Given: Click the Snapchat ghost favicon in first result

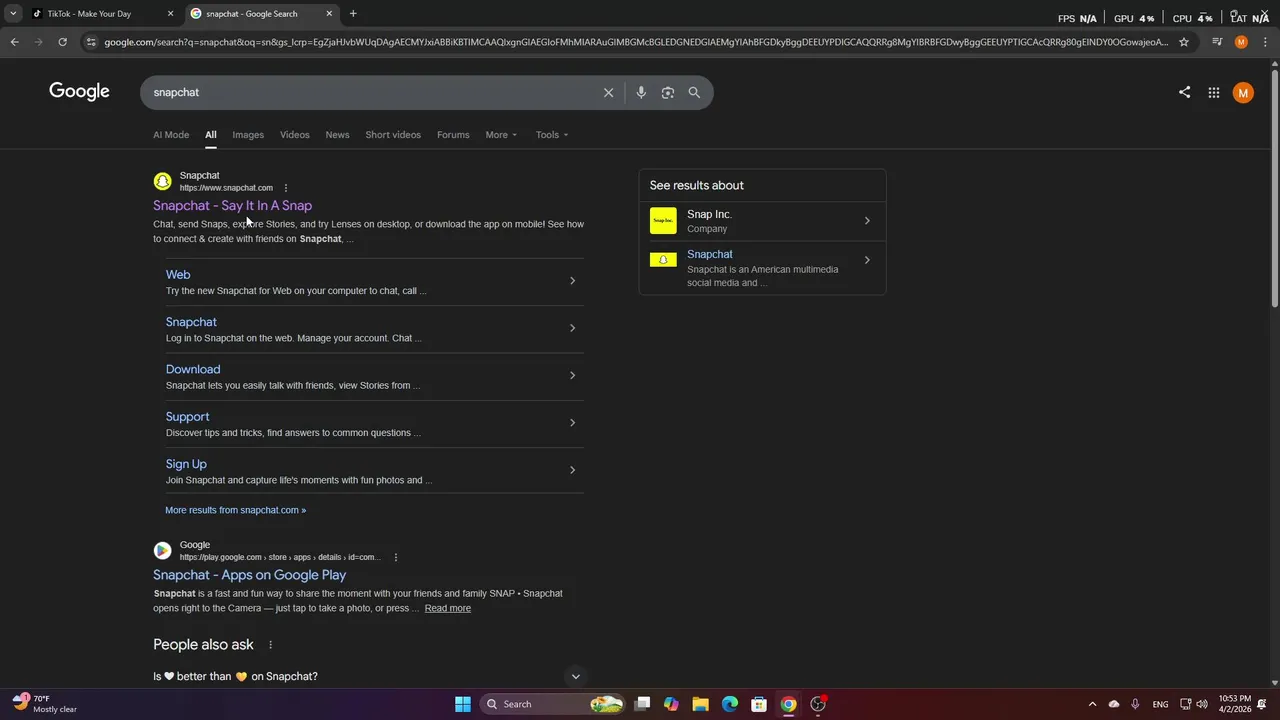Looking at the screenshot, I should pyautogui.click(x=162, y=181).
